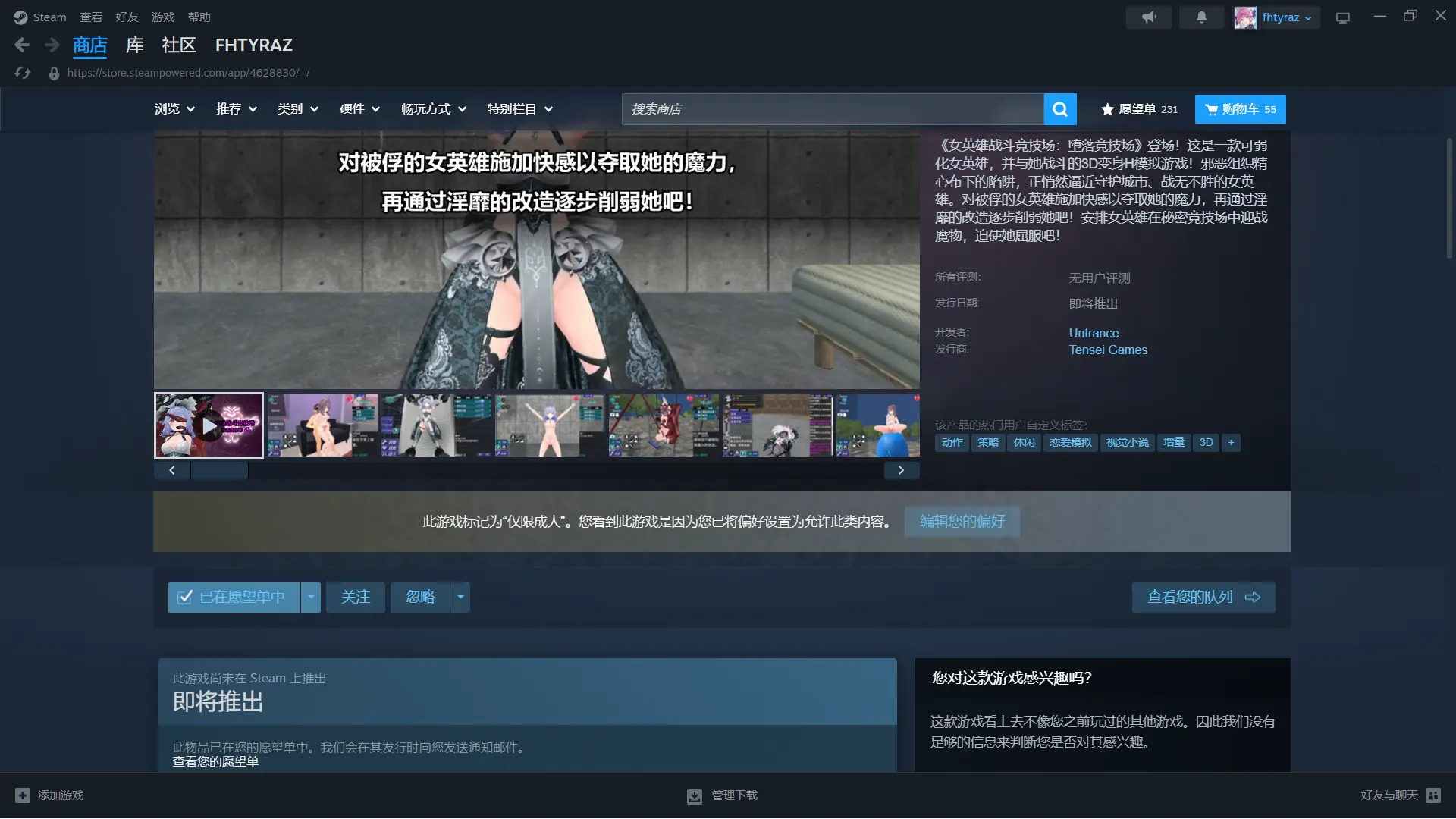The image size is (1456, 819).
Task: Click the fhtyraz profile avatar
Action: [1245, 17]
